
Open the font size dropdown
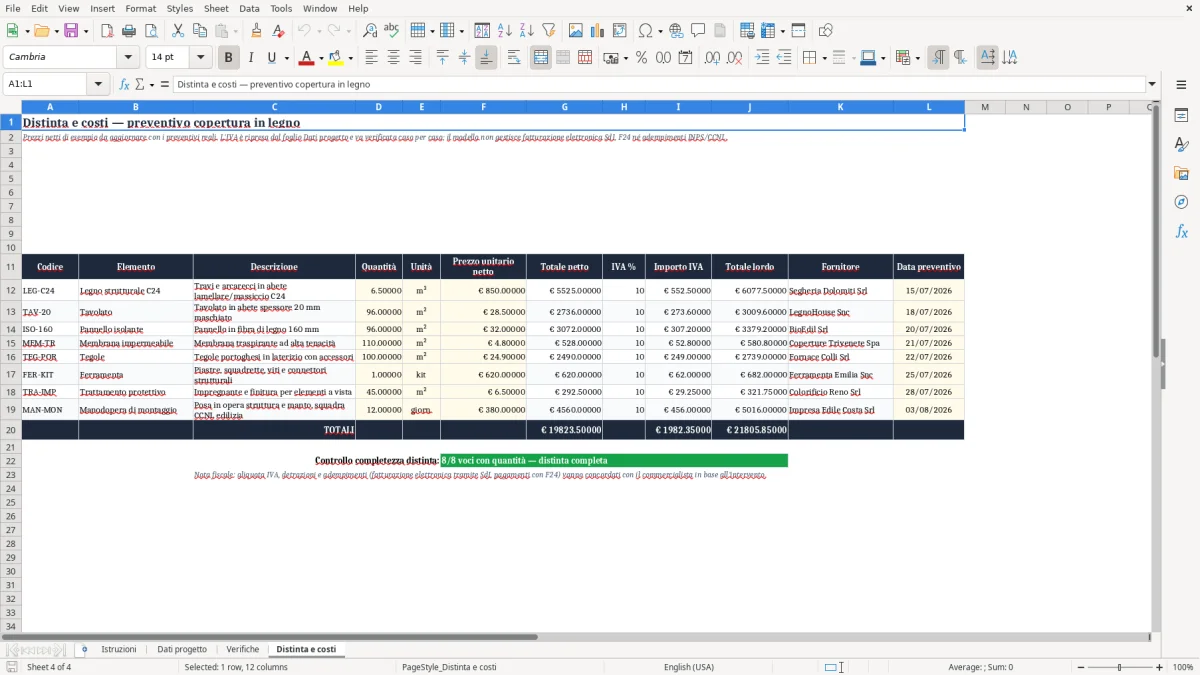click(x=201, y=58)
